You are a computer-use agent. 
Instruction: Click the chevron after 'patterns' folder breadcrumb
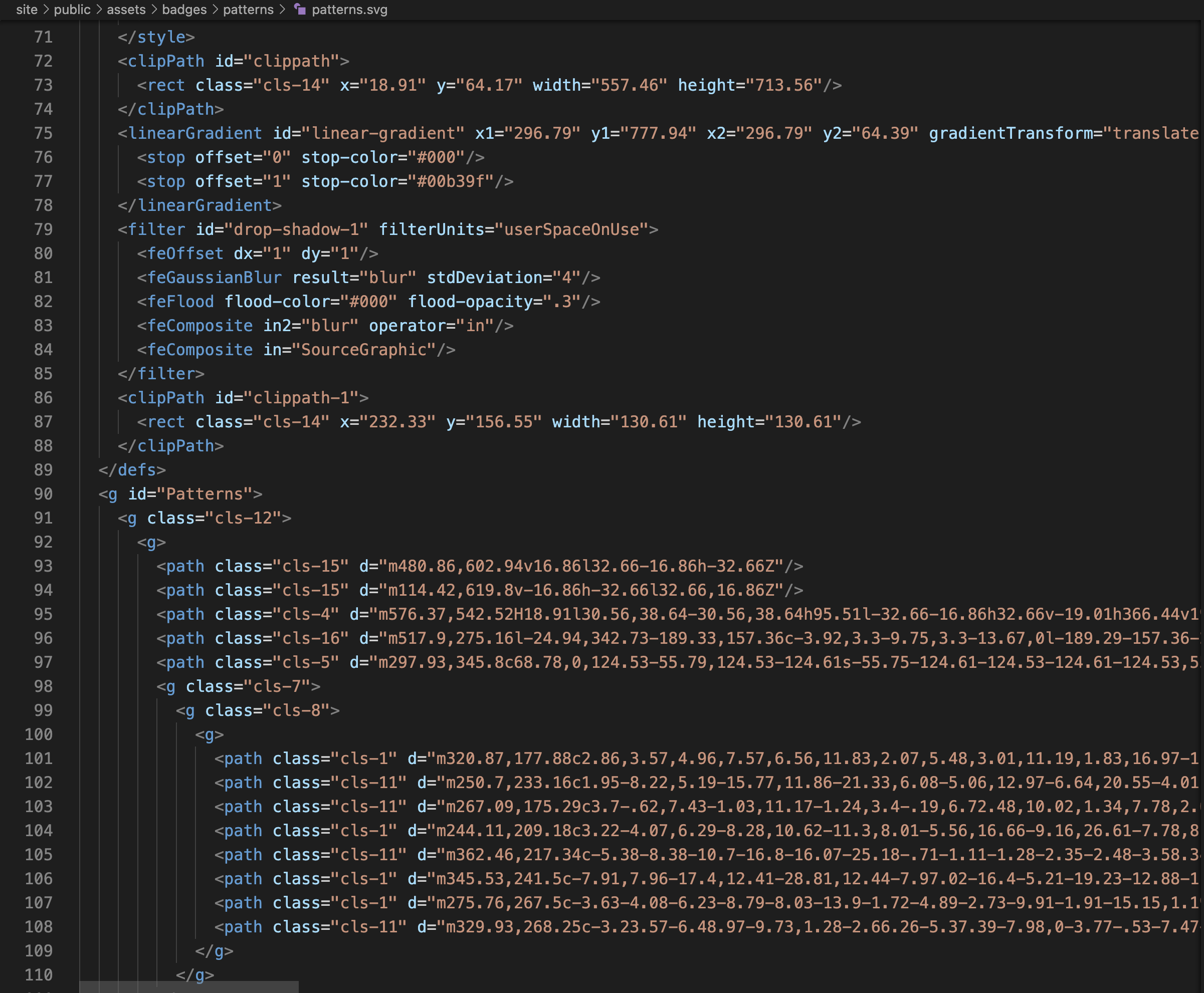click(283, 10)
